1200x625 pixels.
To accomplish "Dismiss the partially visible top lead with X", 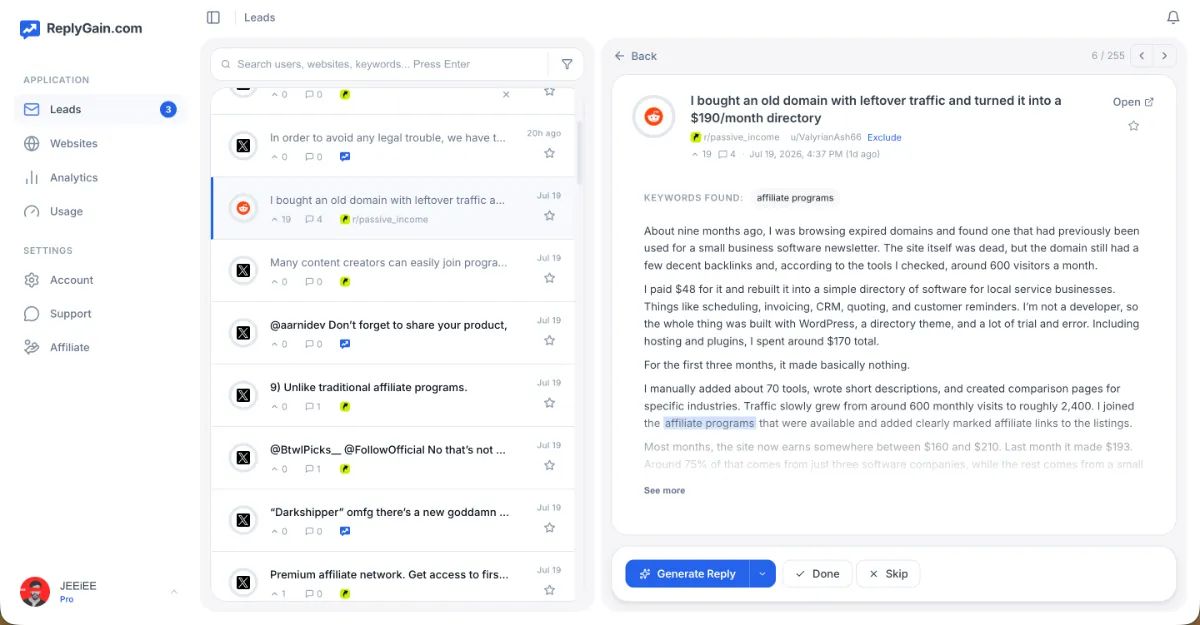I will [x=506, y=94].
